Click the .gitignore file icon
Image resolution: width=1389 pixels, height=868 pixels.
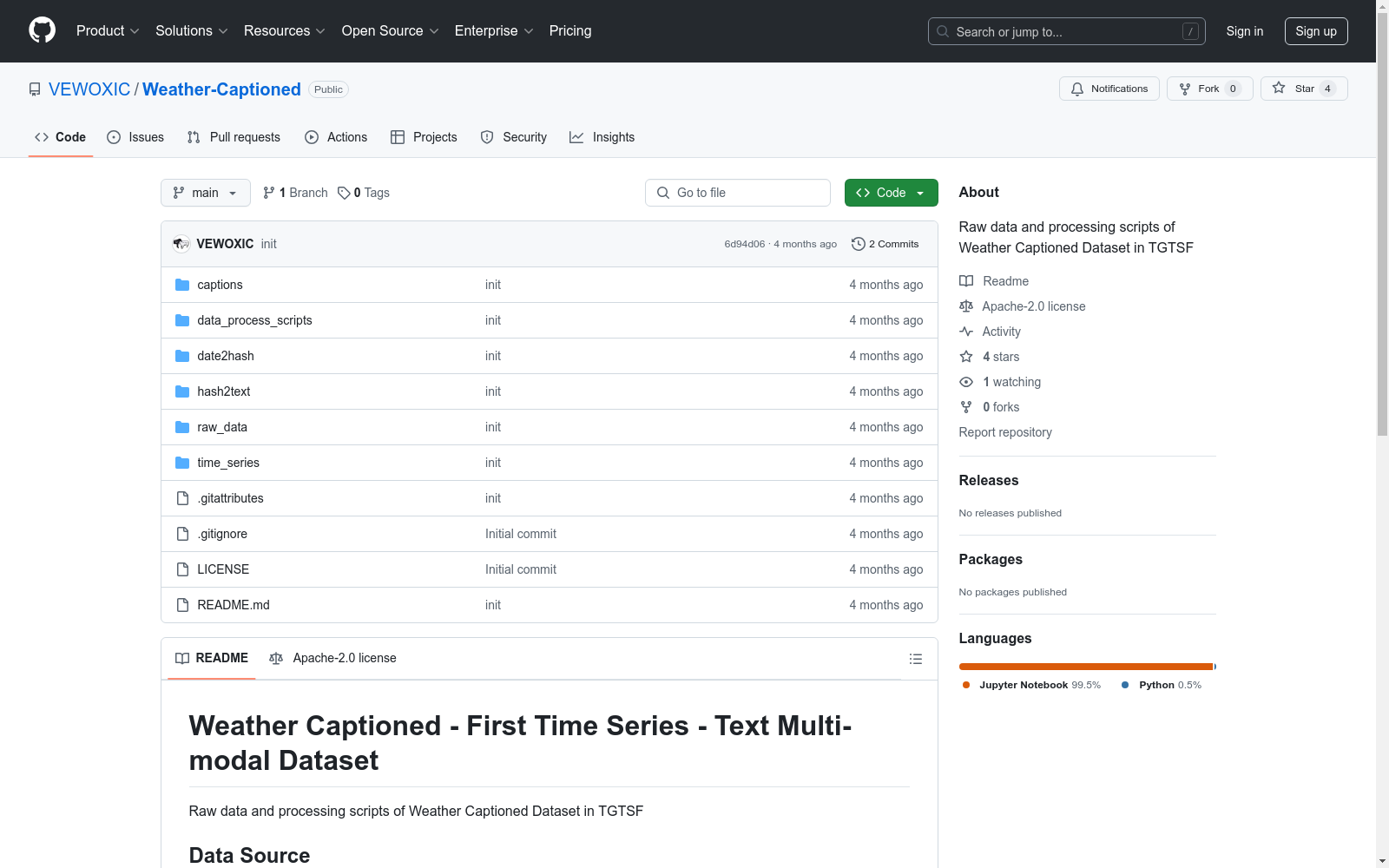(x=182, y=534)
